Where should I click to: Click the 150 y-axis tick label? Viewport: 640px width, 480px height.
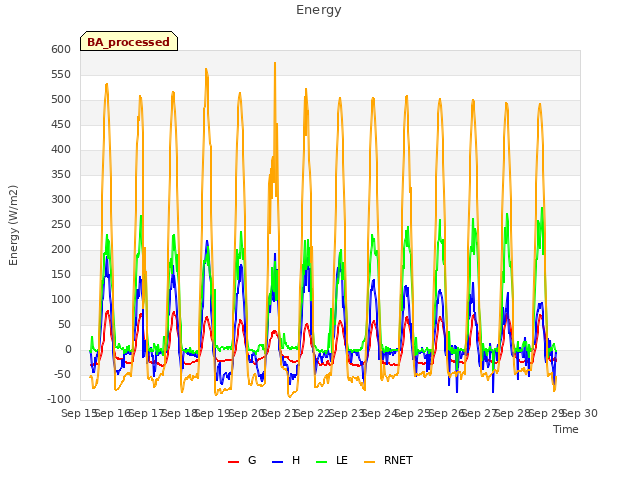click(61, 274)
